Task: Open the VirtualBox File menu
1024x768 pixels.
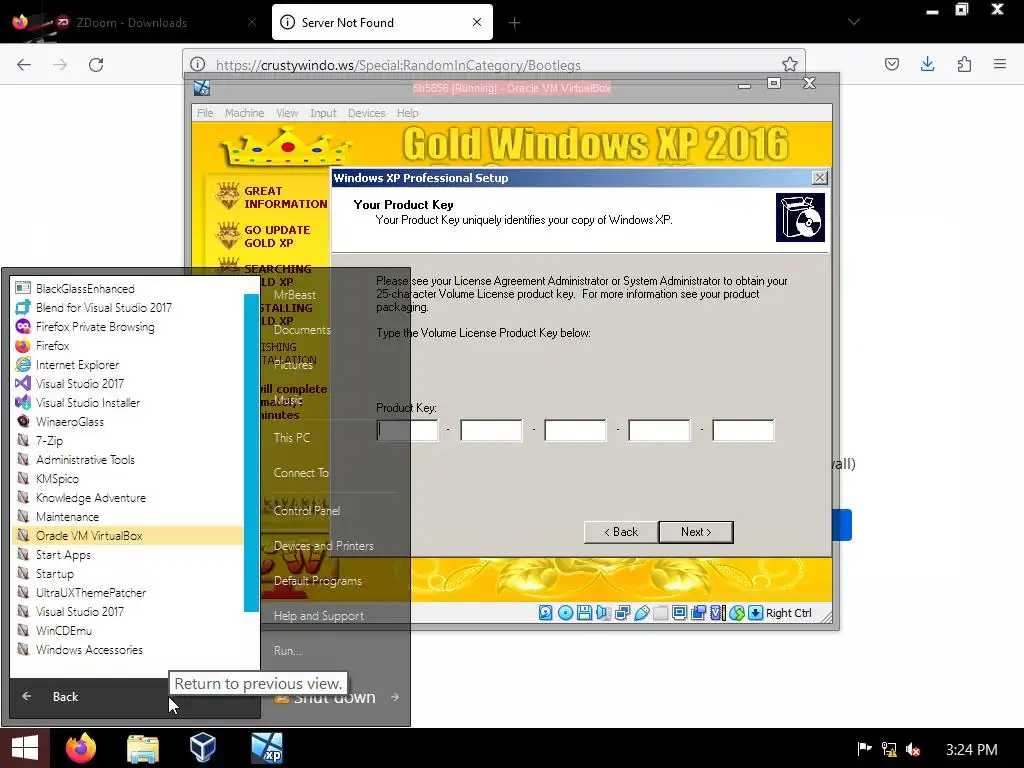Action: pos(205,113)
